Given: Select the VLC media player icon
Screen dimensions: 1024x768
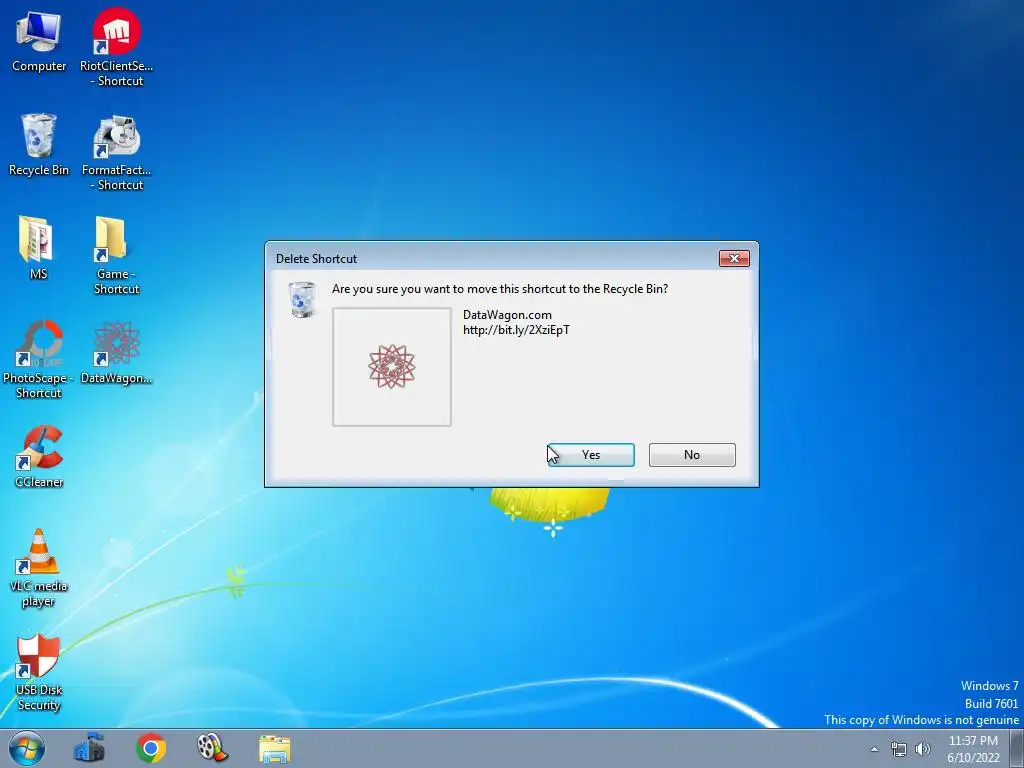Looking at the screenshot, I should point(39,568).
